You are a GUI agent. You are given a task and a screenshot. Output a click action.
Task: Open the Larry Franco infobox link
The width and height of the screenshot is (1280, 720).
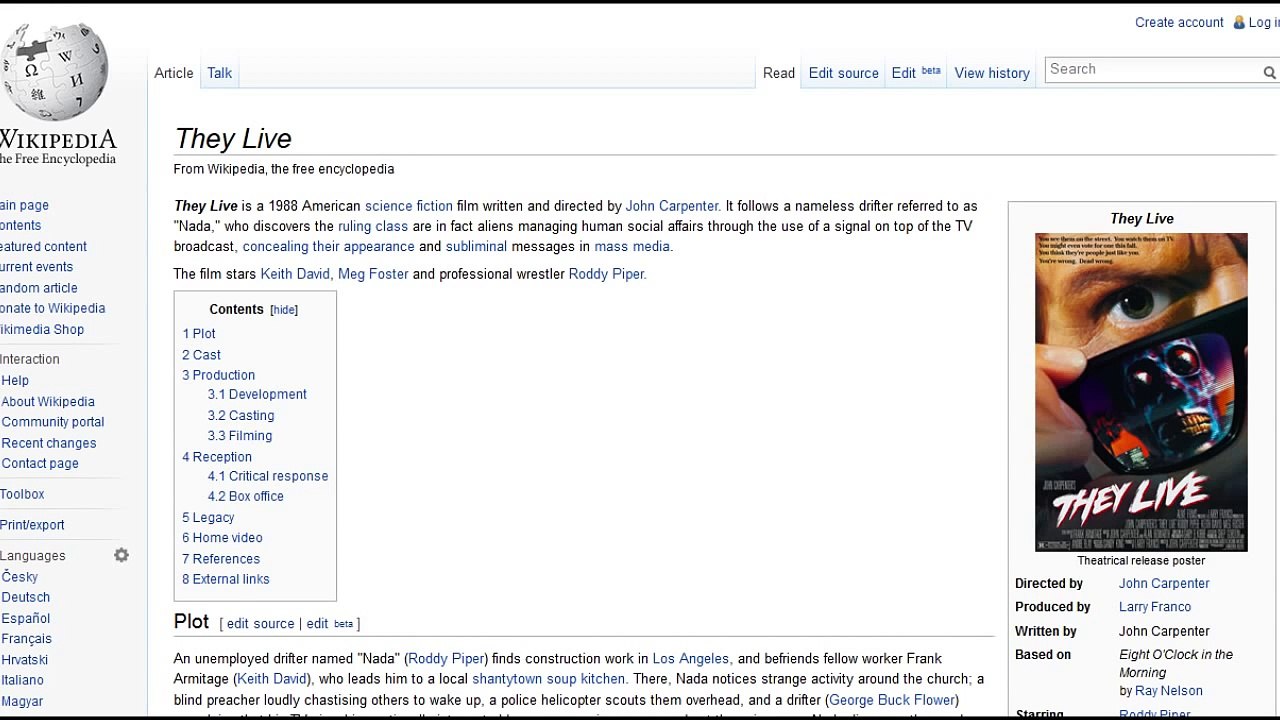pyautogui.click(x=1155, y=607)
